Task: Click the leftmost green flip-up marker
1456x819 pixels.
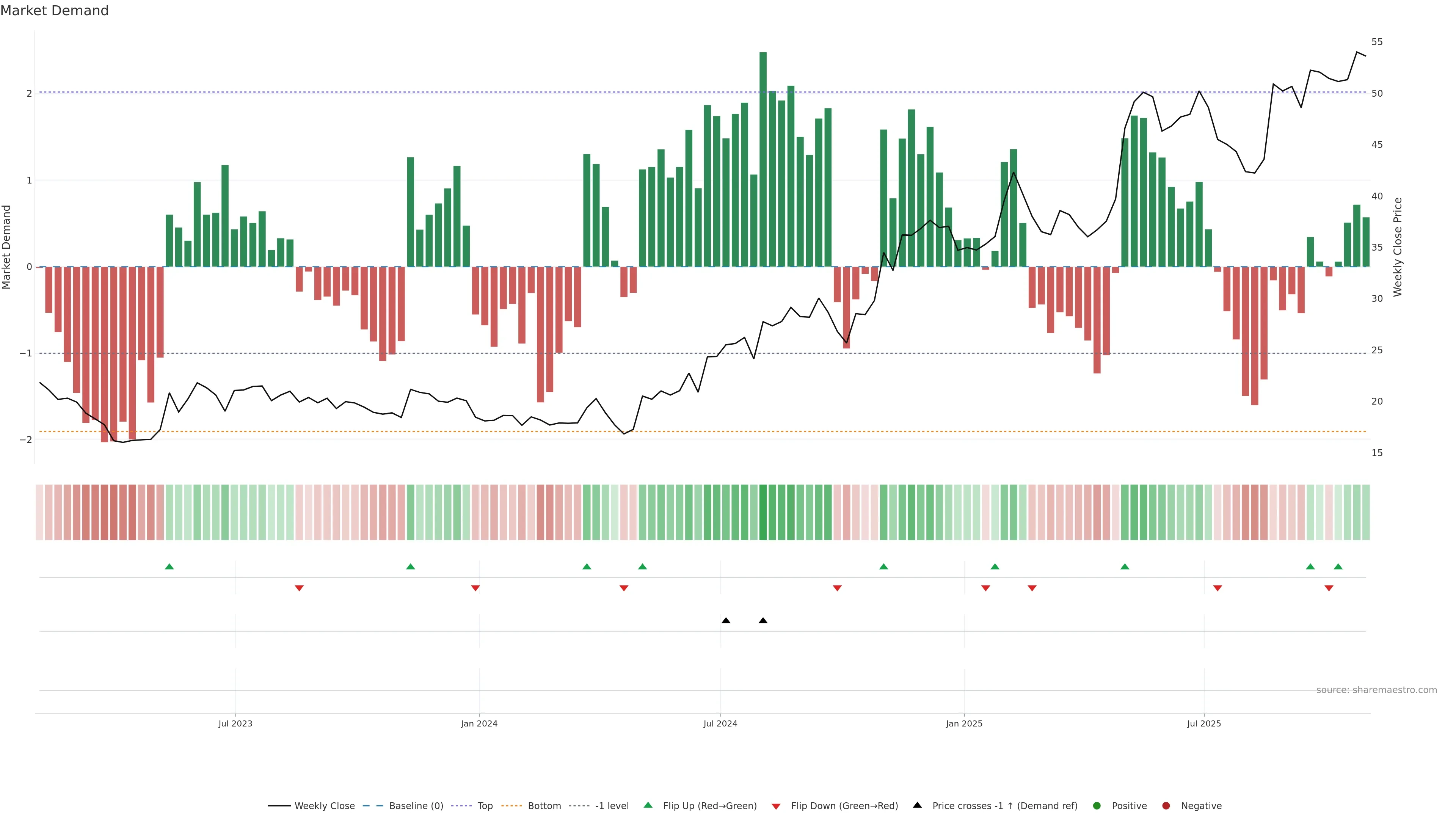Action: (x=169, y=567)
